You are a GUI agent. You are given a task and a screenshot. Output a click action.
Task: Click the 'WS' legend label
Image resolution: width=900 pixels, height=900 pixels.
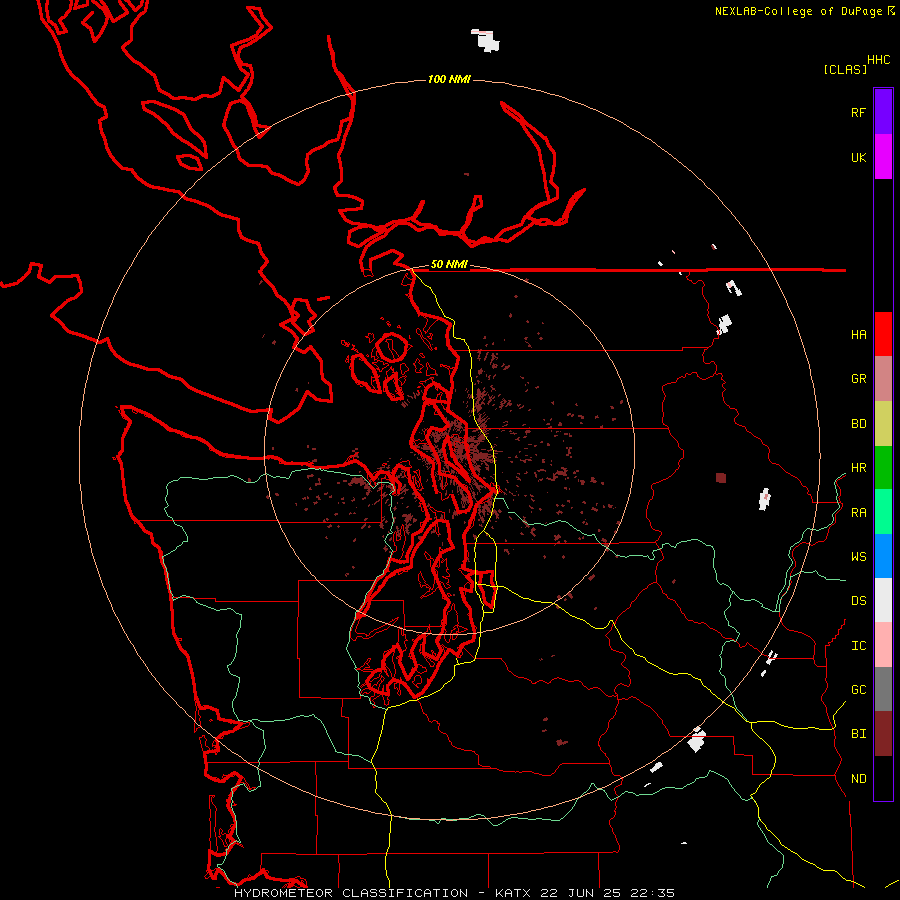coord(858,556)
